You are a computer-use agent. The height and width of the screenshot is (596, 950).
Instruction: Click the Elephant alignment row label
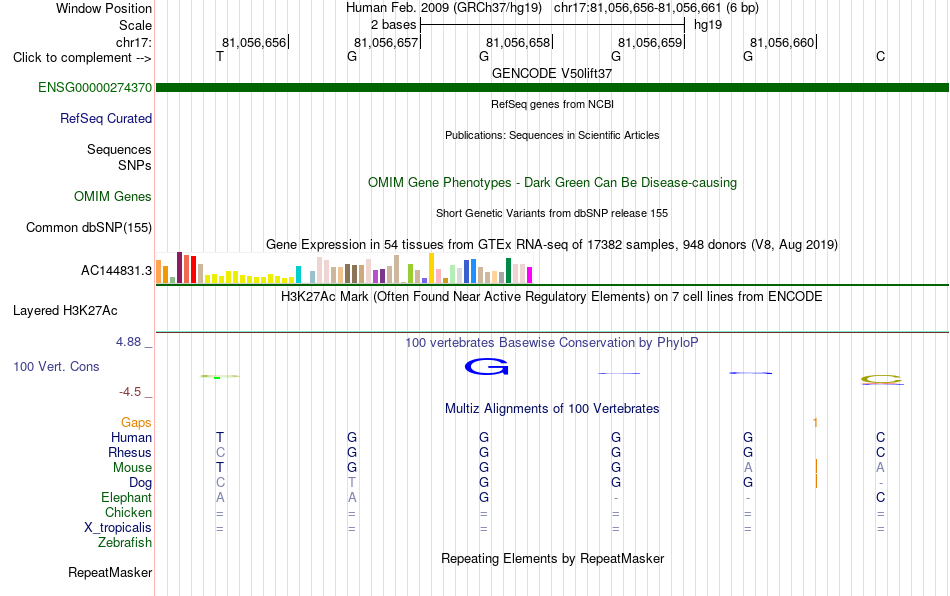126,497
